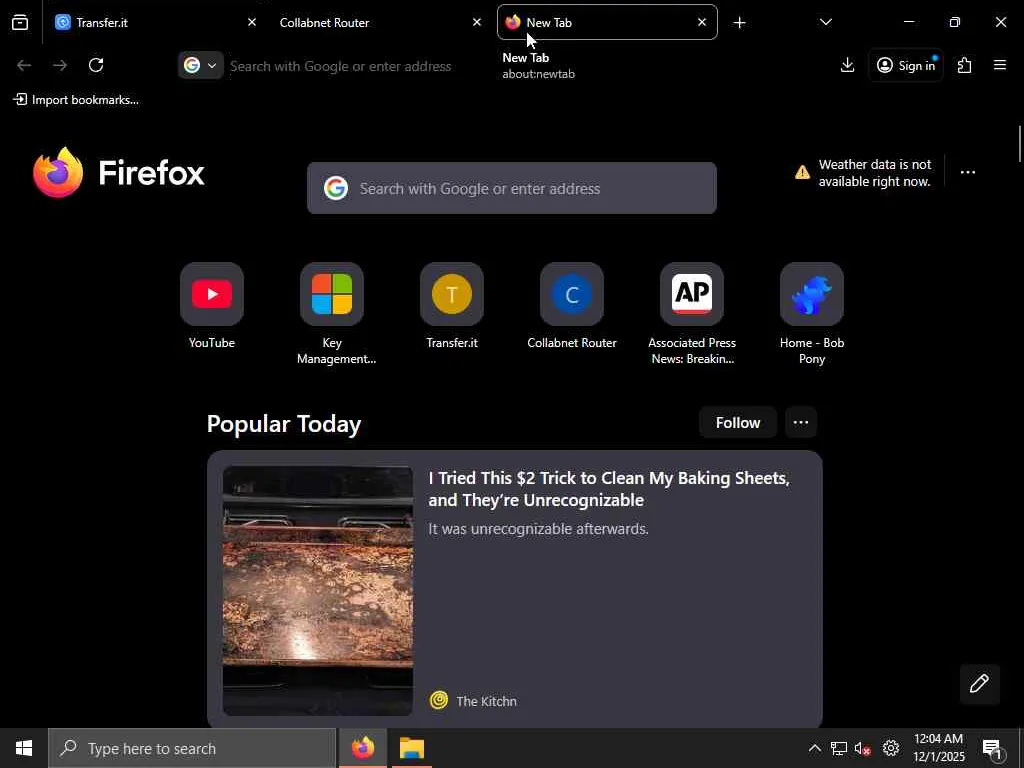Open the baking sheets article headline
This screenshot has height=768, width=1024.
609,489
